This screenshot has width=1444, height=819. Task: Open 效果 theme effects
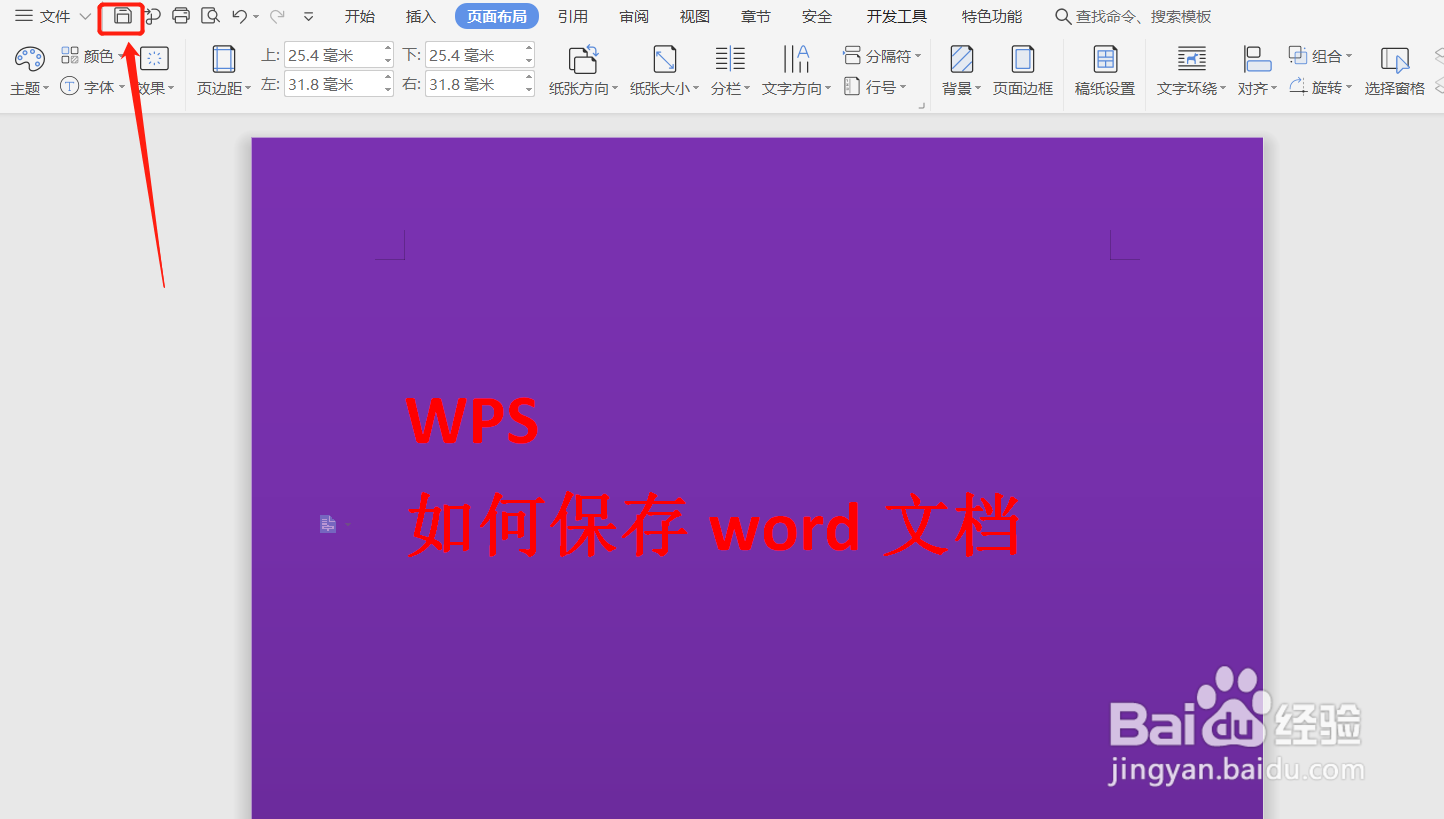point(155,70)
